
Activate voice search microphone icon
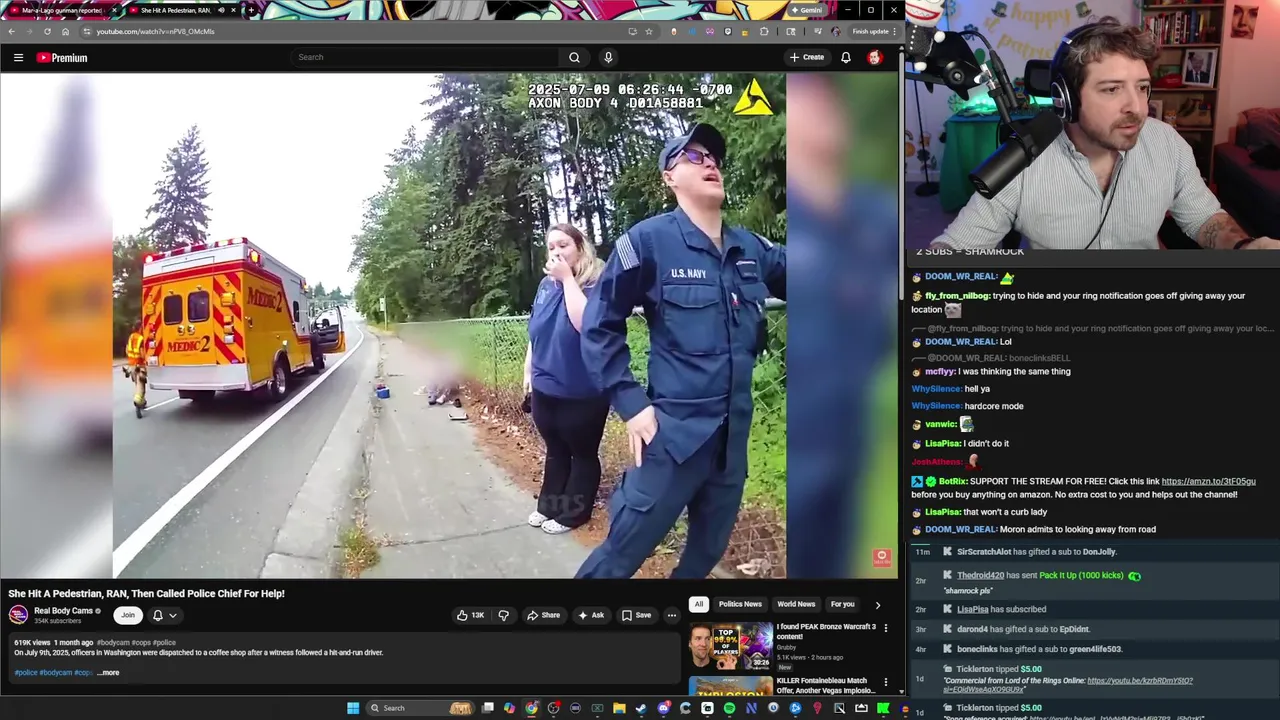[x=608, y=57]
